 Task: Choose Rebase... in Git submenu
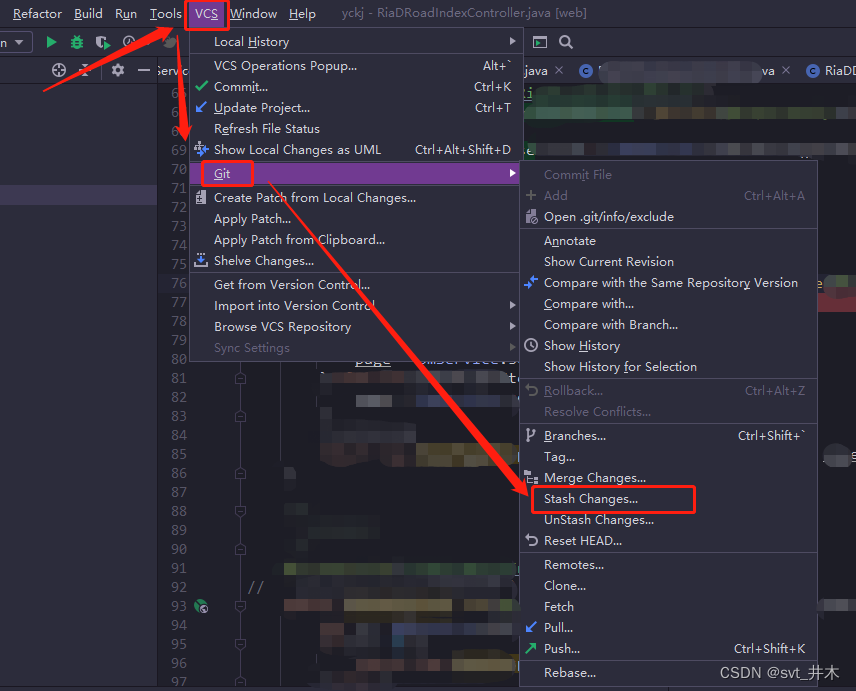pos(668,673)
